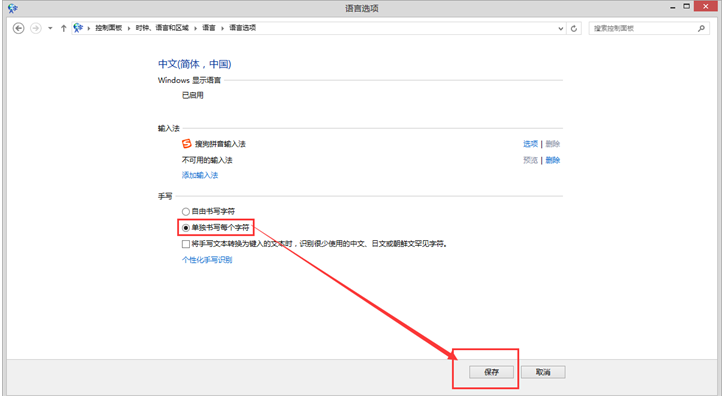Open the 语言 breadcrumb segment
Image resolution: width=723 pixels, height=396 pixels.
209,28
